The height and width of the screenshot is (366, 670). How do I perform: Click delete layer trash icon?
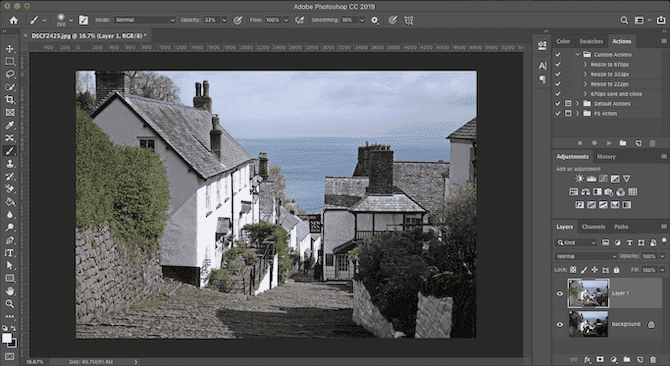(652, 360)
